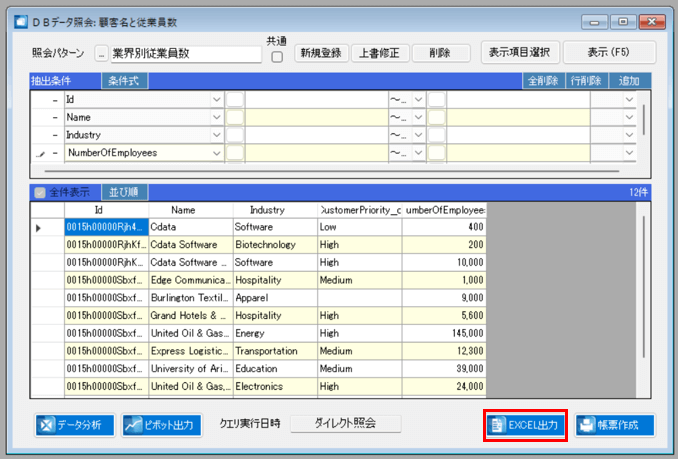Click the 表示項目選択 button
This screenshot has width=678, height=459.
click(520, 53)
